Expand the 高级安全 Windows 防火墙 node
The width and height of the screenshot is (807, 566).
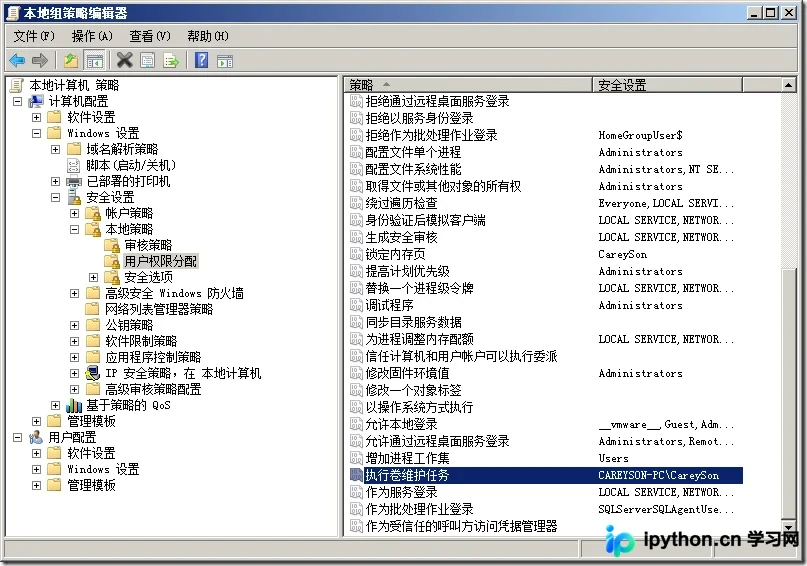[75, 293]
